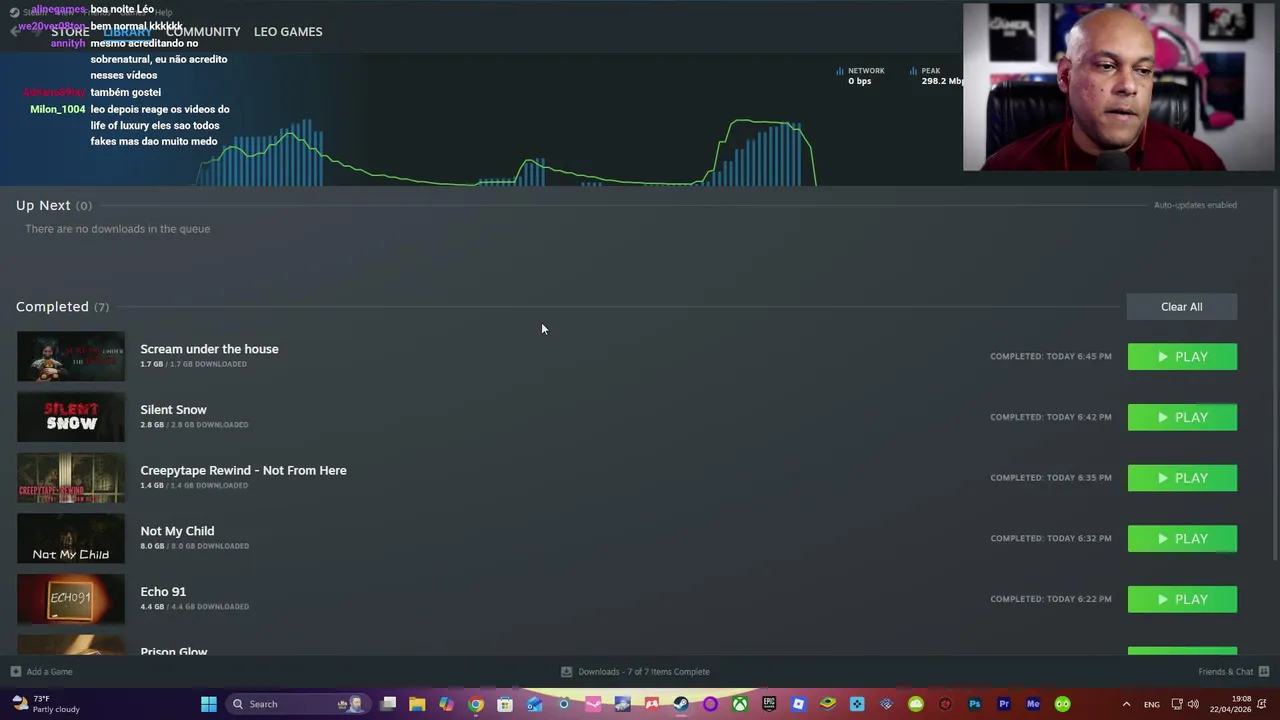Viewport: 1280px width, 720px height.
Task: Open Roblox from taskbar
Action: (798, 704)
